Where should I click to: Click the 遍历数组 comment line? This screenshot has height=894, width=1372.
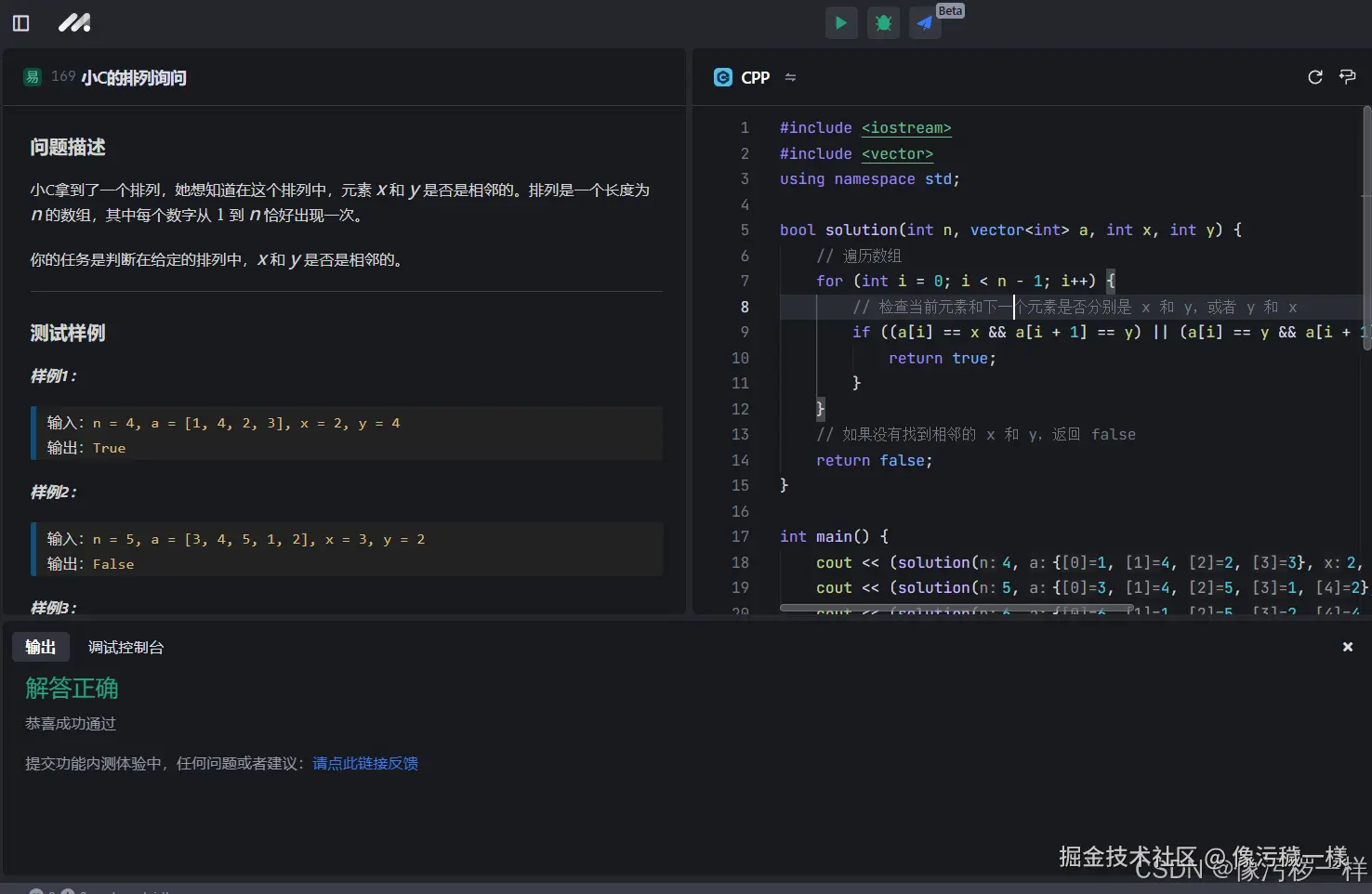(859, 256)
